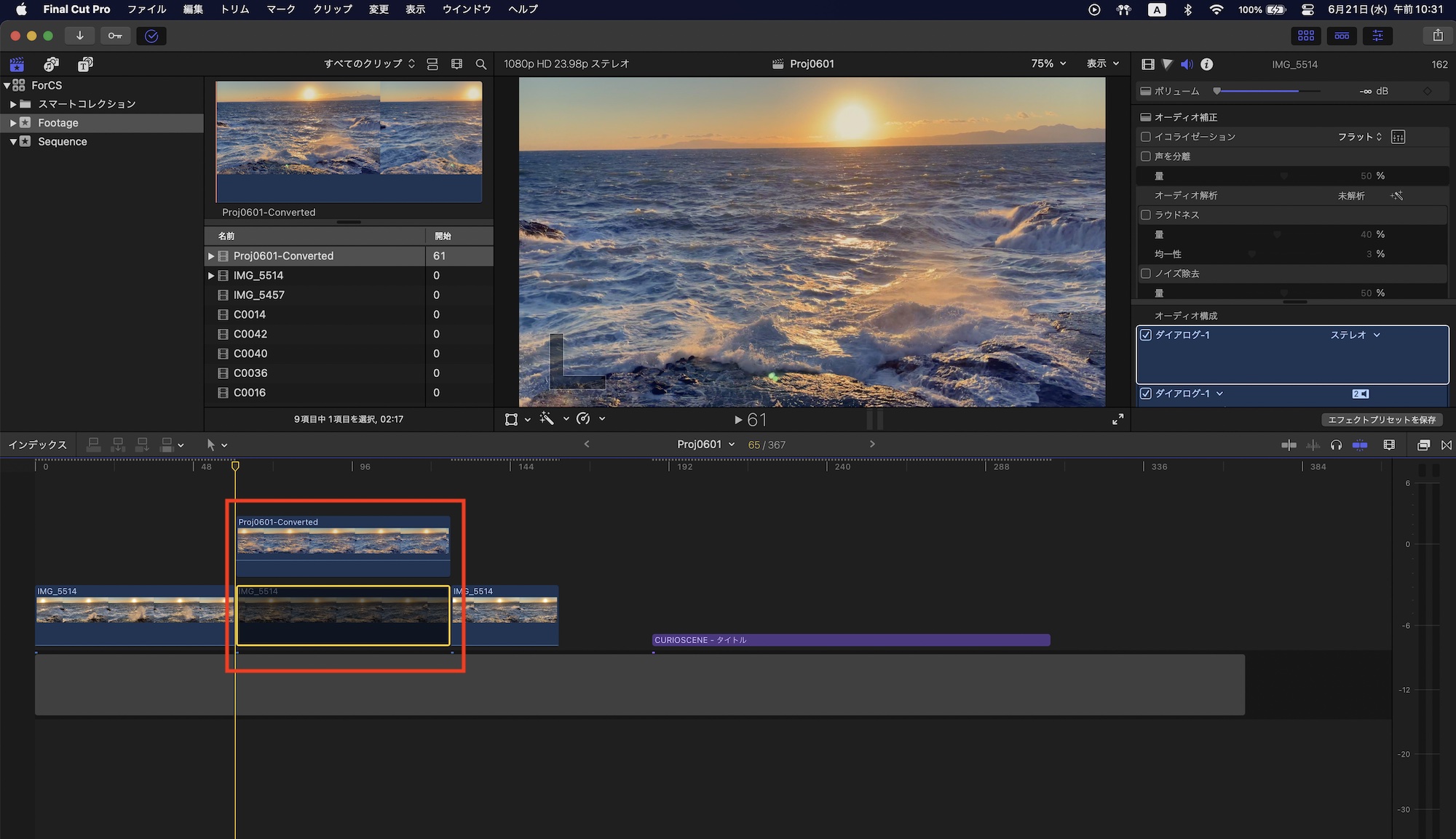This screenshot has height=839, width=1456.
Task: Open the マーク menu
Action: click(280, 9)
